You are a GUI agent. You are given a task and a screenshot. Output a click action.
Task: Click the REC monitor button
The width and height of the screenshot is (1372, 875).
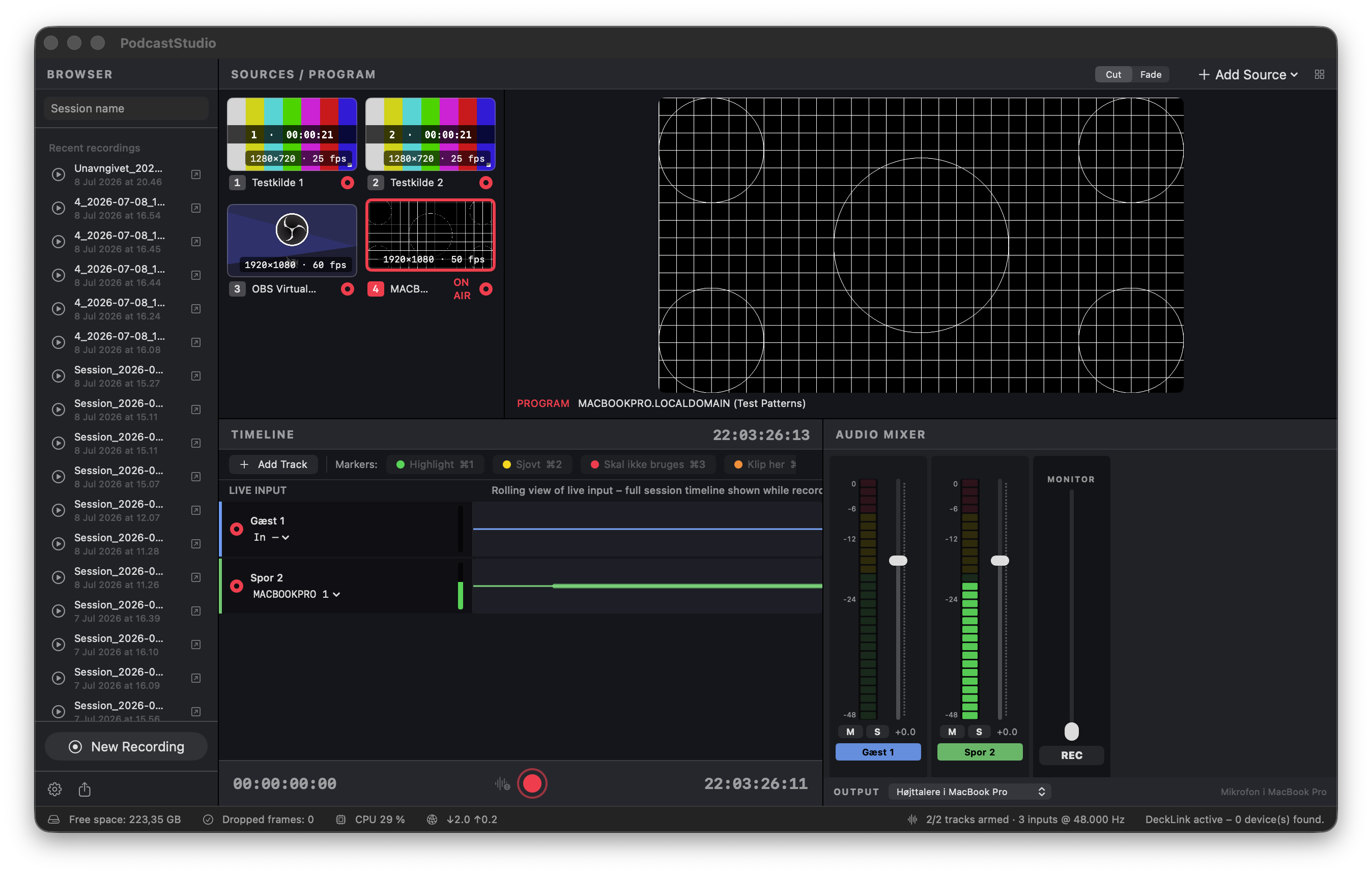1071,755
